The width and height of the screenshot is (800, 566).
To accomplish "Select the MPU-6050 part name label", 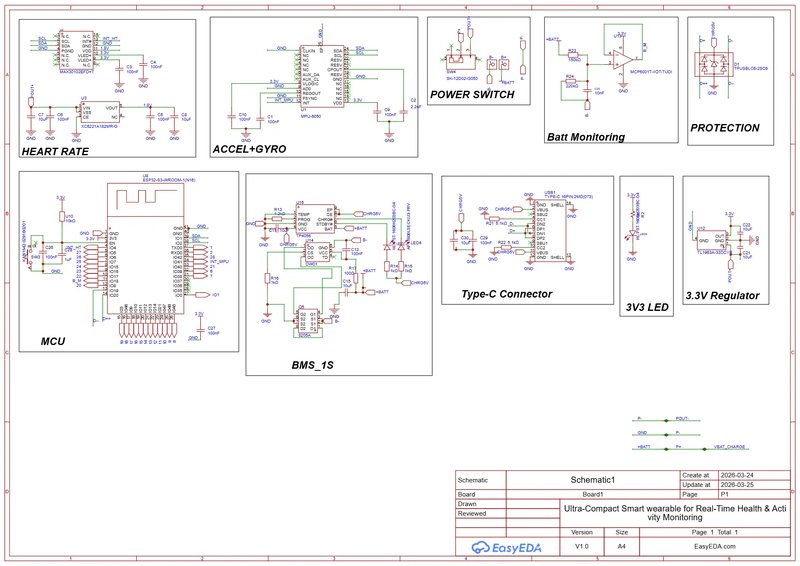I will point(311,116).
